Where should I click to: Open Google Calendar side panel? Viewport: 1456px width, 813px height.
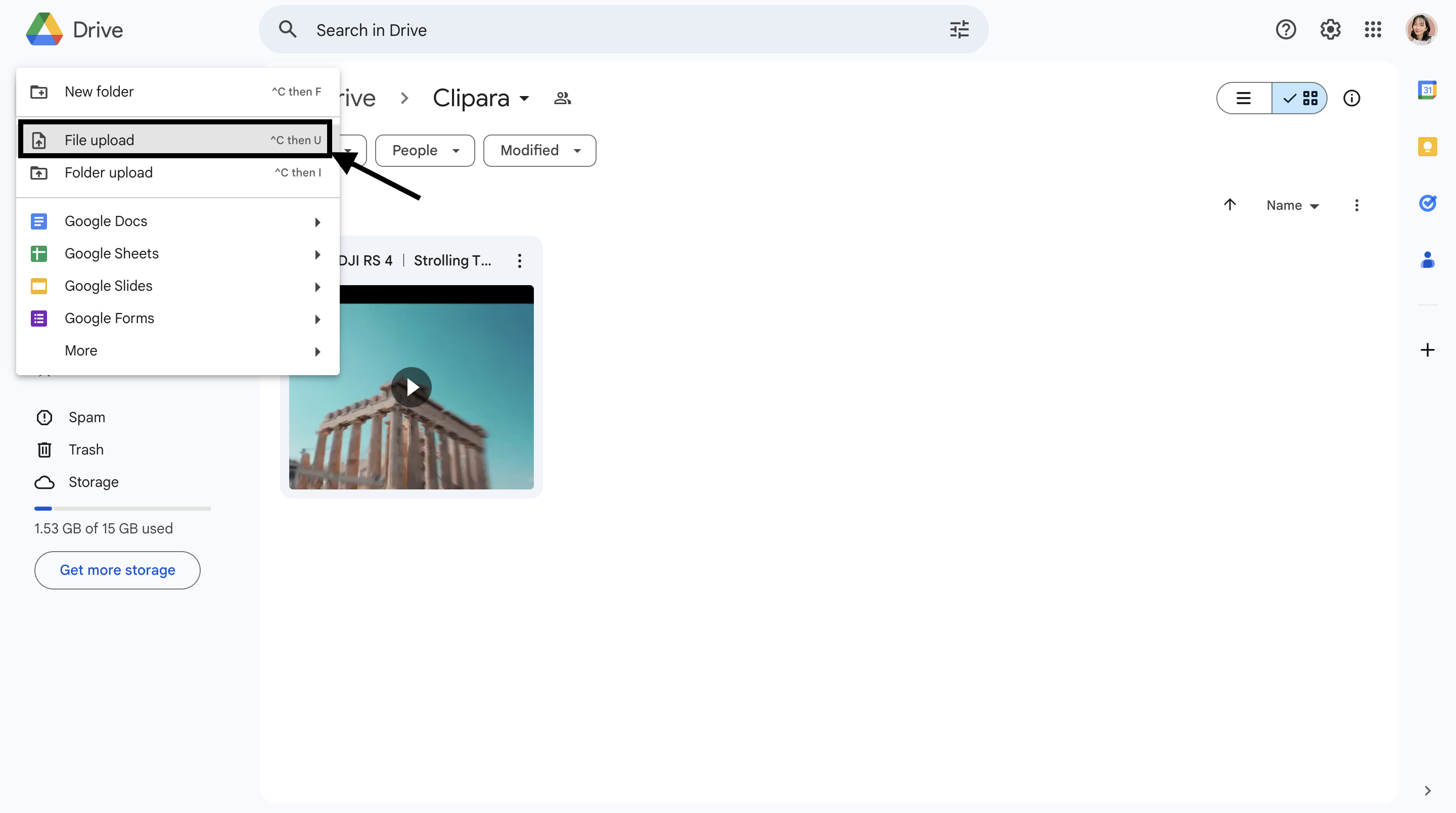[1427, 90]
